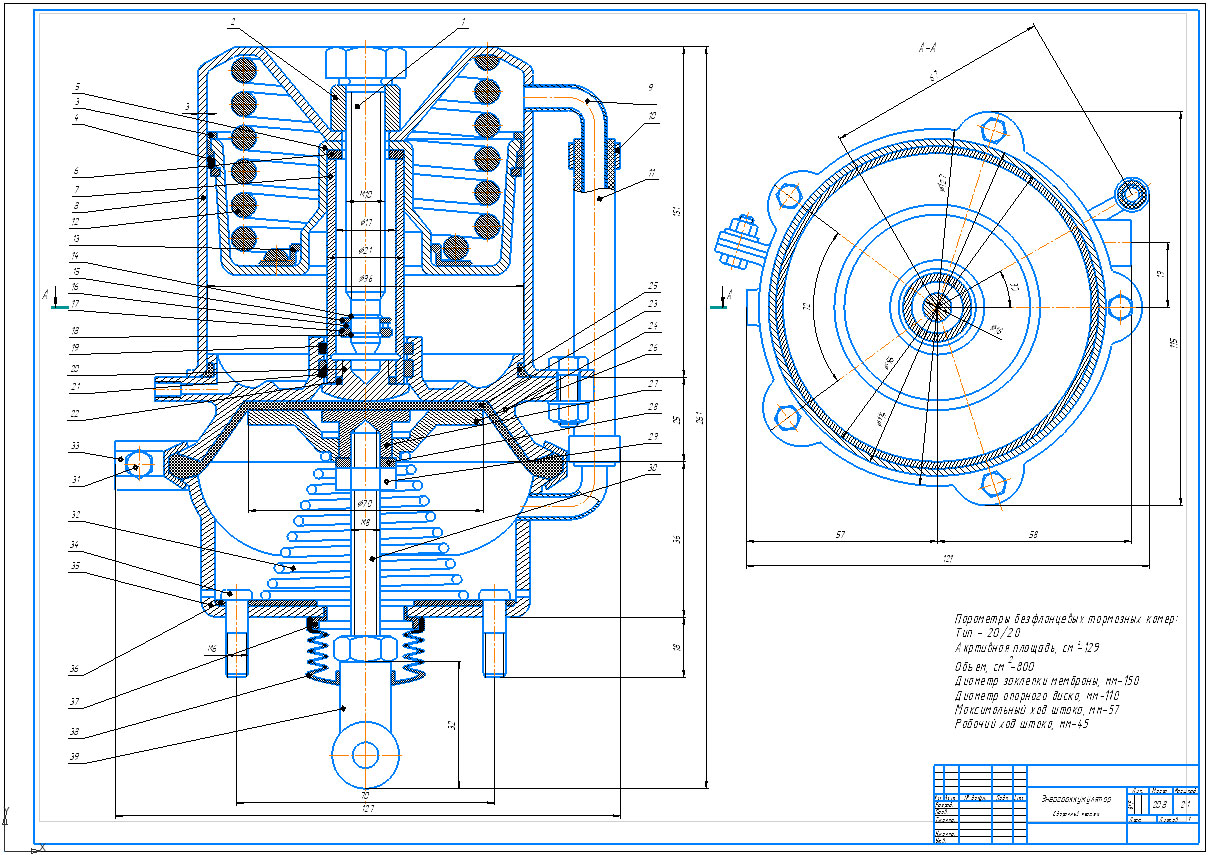
Task: Select the '57' horizontal dimension in top view
Action: click(842, 537)
